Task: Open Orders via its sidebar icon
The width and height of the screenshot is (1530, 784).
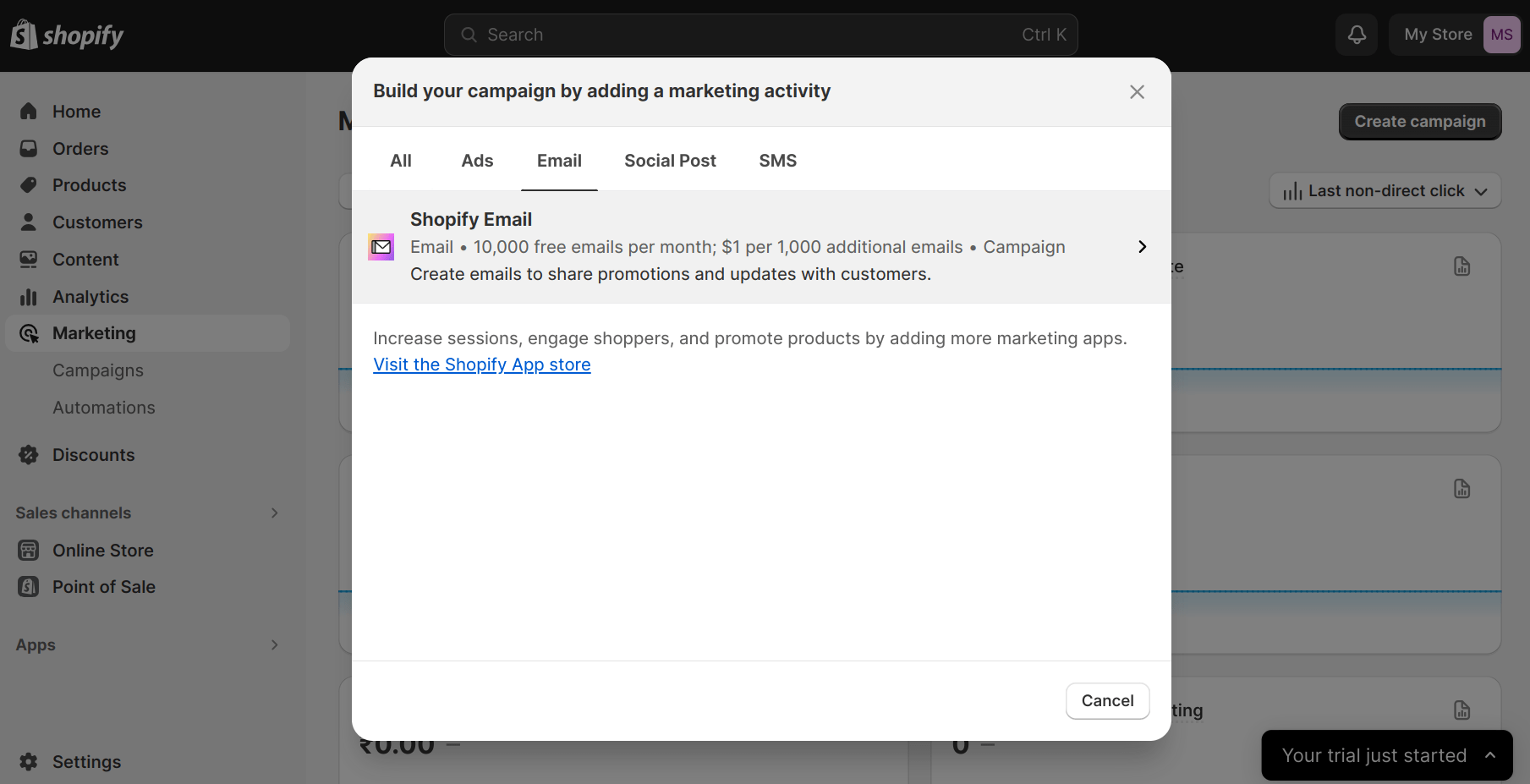Action: point(28,148)
